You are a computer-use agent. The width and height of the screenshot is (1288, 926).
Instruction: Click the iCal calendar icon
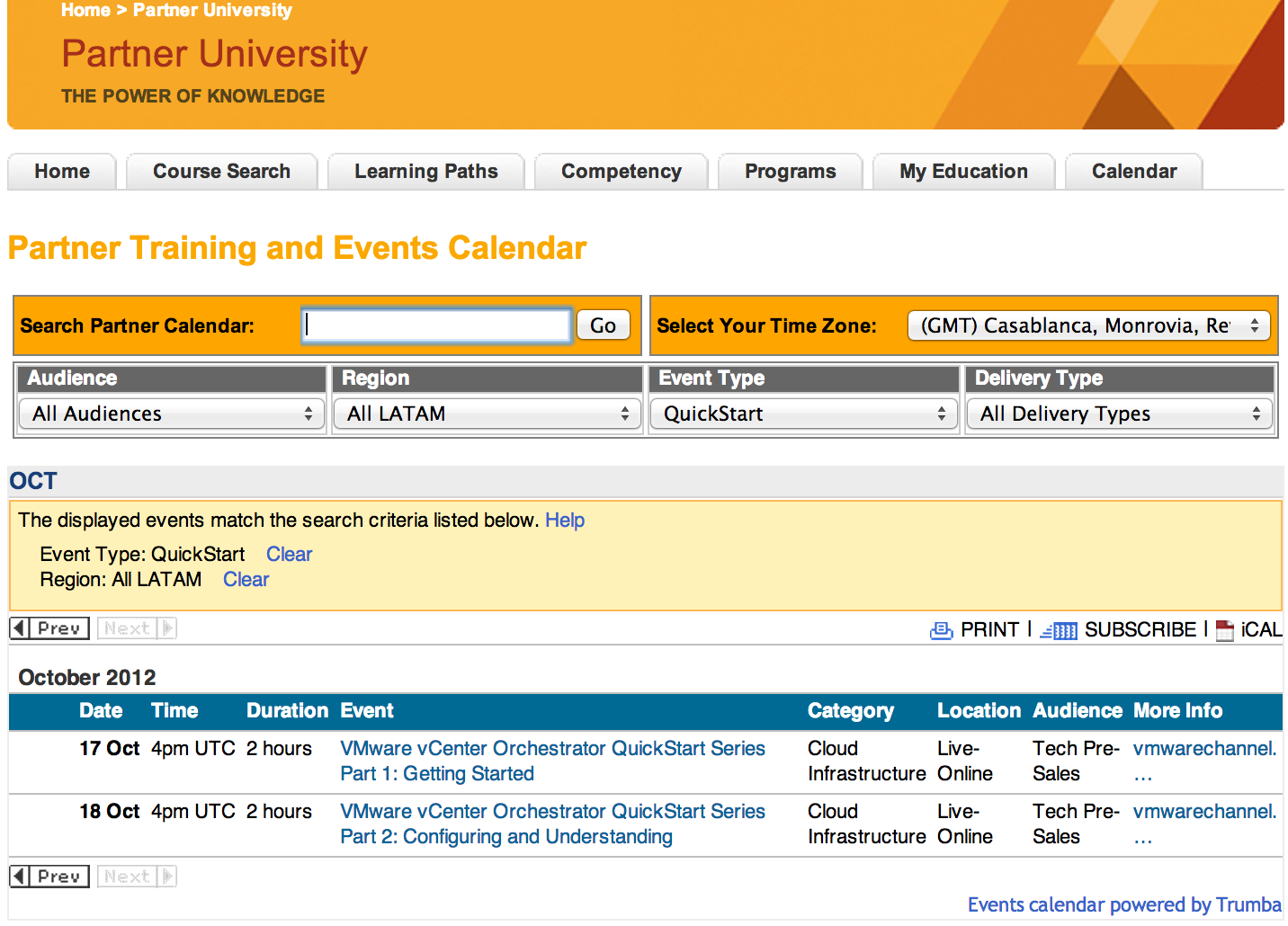coord(1224,630)
